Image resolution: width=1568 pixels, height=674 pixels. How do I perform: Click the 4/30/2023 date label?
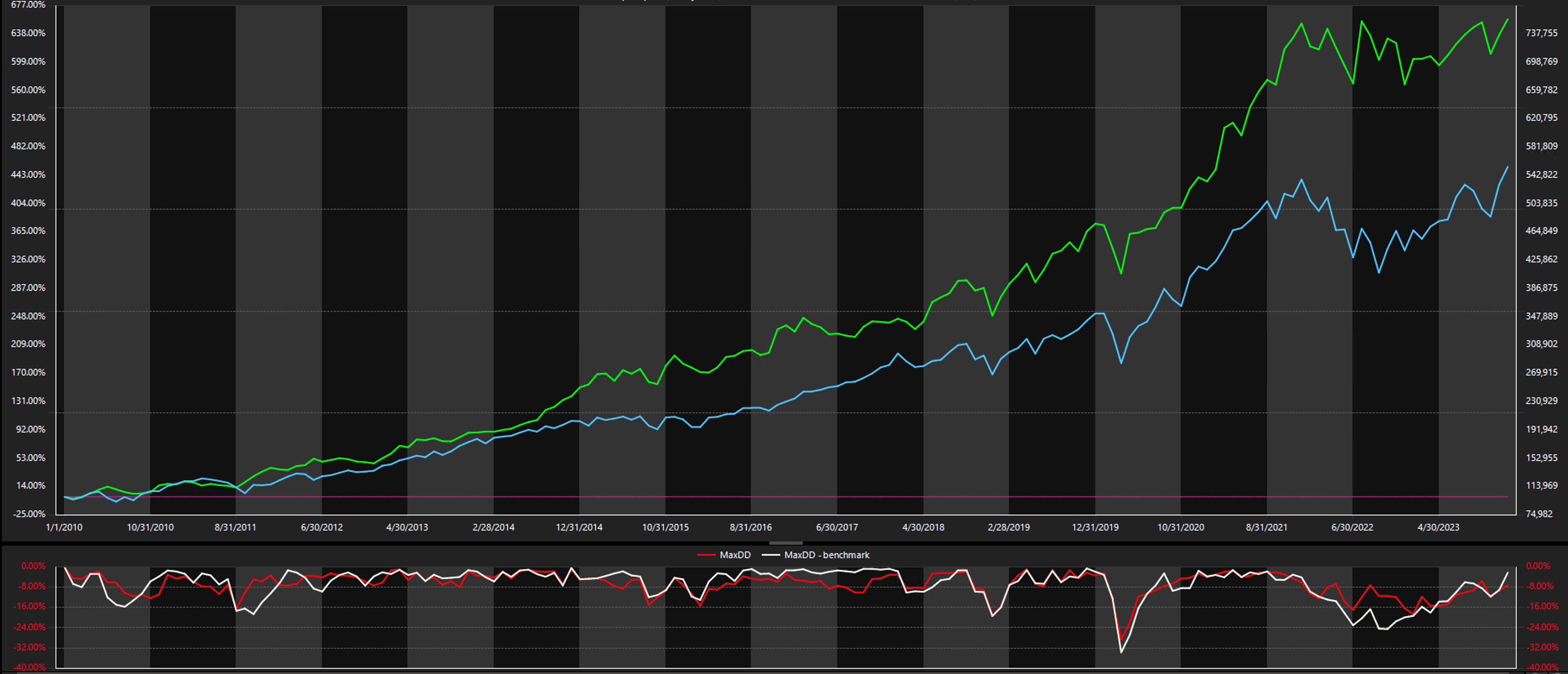(1439, 527)
